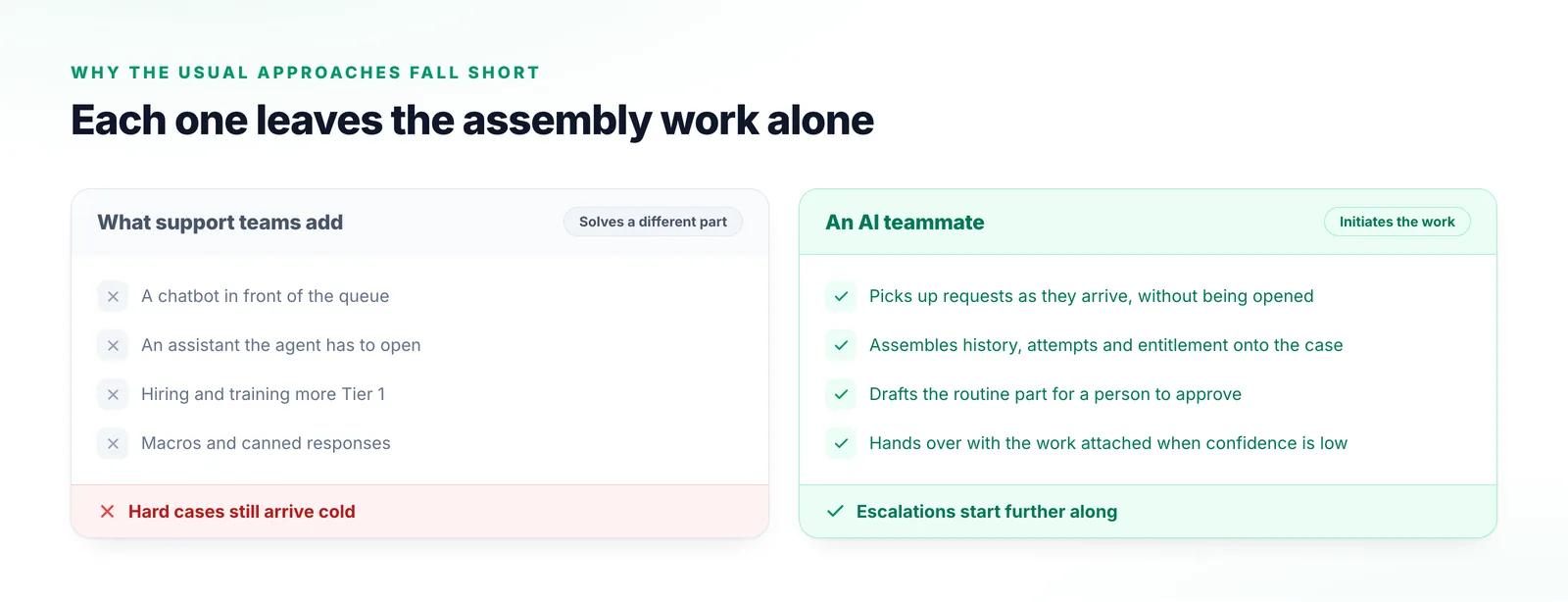Click text Hands over with the work attached
Viewport: 1568px width, 602px height.
(1108, 443)
